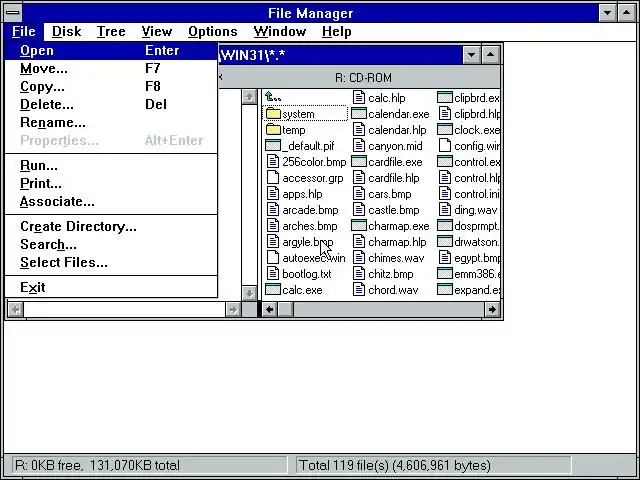
Task: Click the canyon.mid document icon
Action: tap(359, 146)
